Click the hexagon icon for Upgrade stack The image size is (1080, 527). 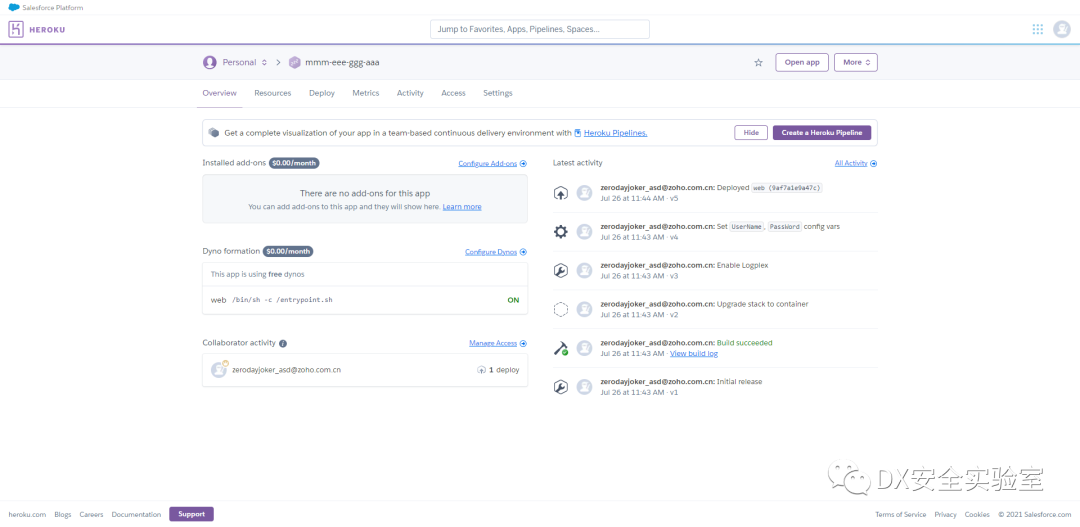(x=561, y=309)
